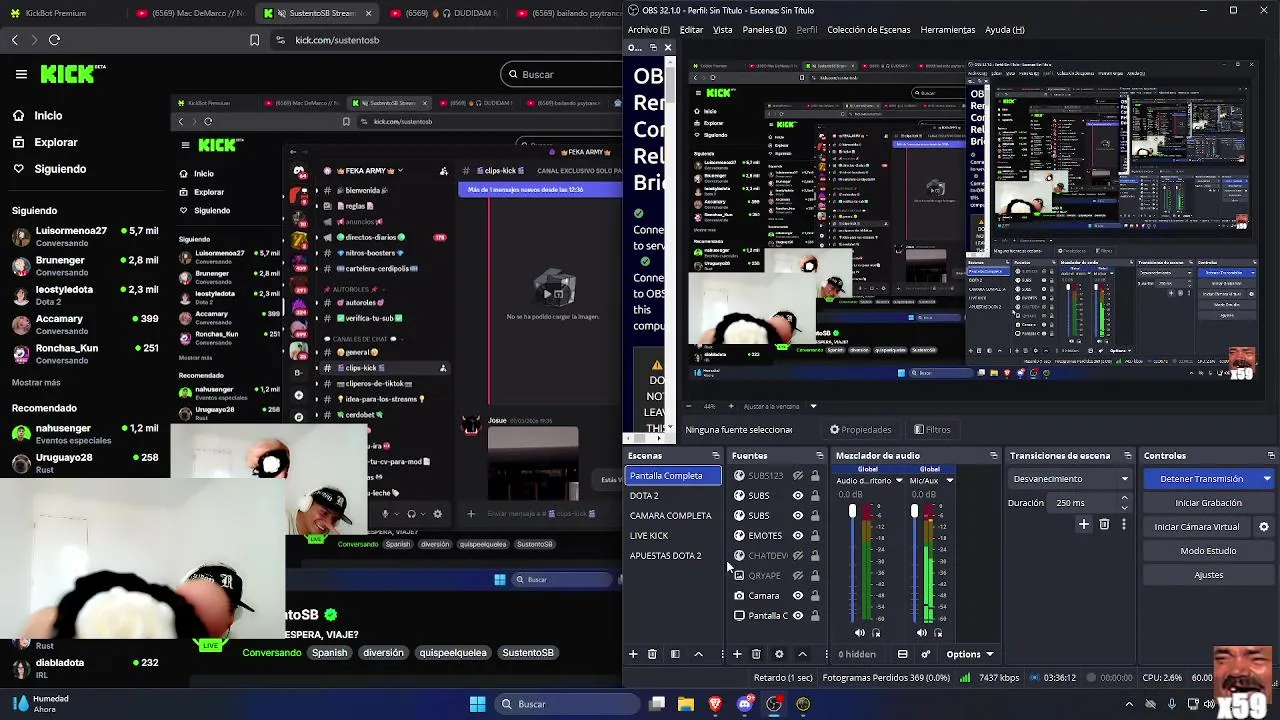Toggle monitoring icon for Mic/Aux channel
1280x720 pixels.
[938, 633]
